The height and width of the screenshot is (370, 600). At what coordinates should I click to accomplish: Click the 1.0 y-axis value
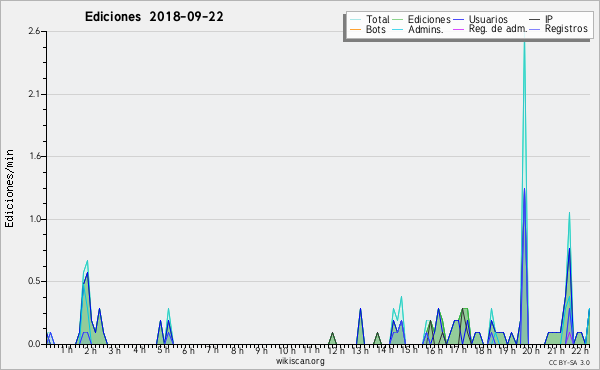34,219
